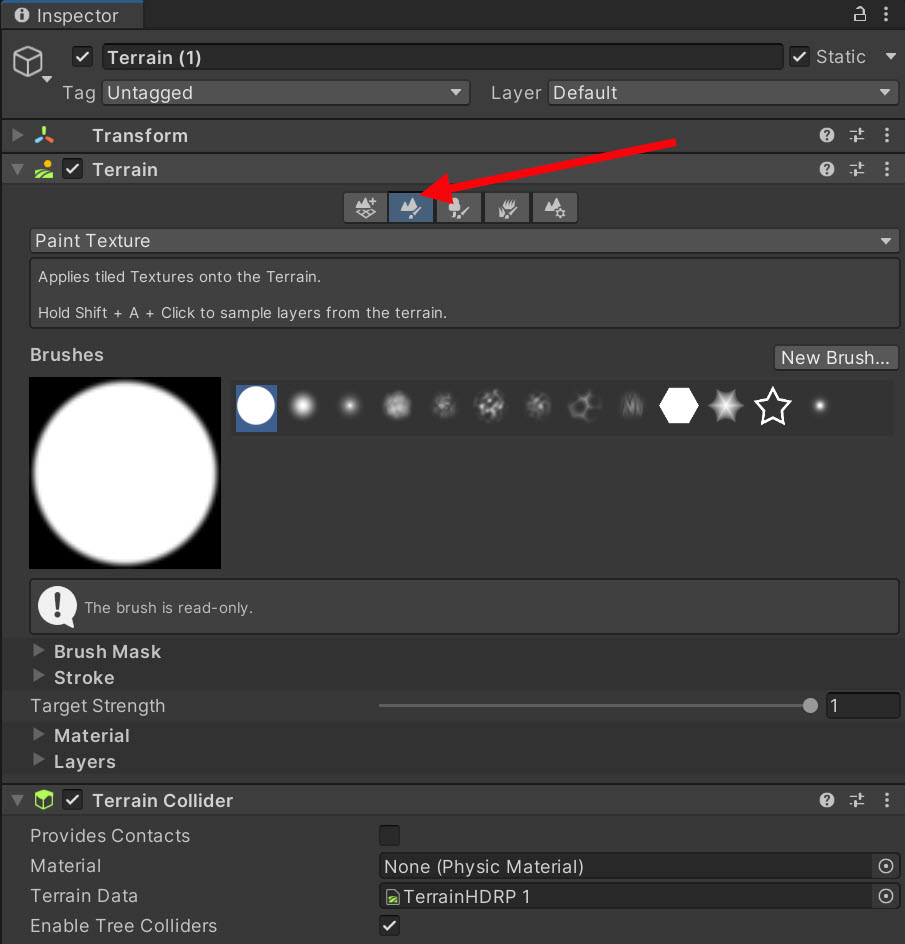Click the 'Brushes' heading label
905x944 pixels.
click(x=67, y=355)
